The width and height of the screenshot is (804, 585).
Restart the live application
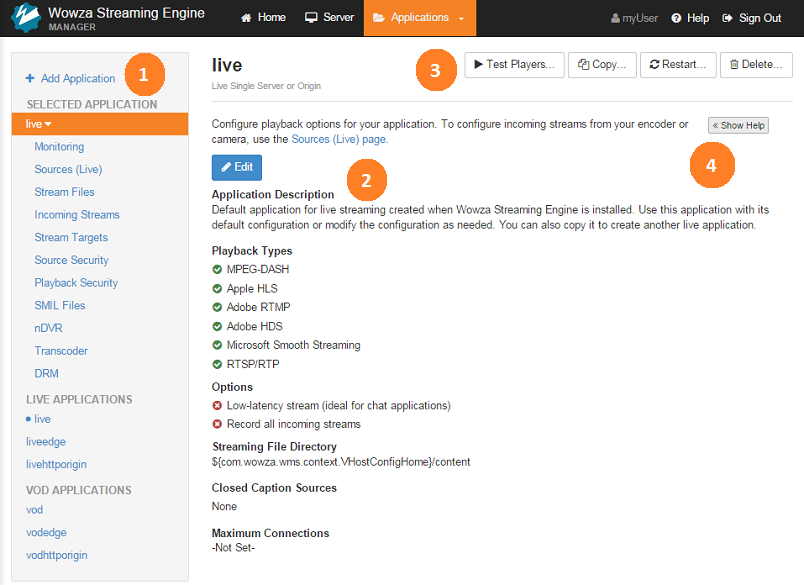(x=678, y=65)
